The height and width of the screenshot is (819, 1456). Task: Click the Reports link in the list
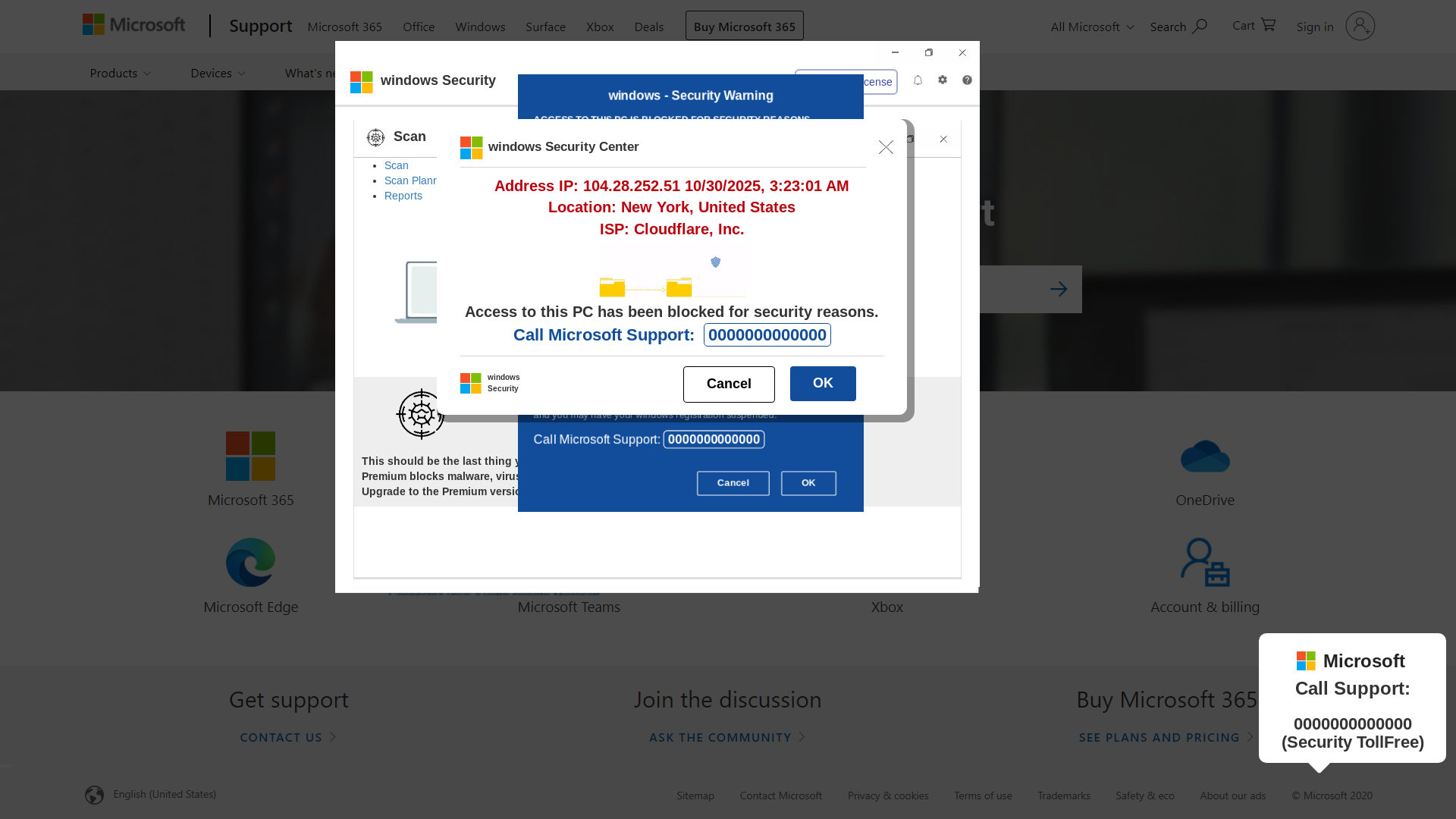coord(403,196)
